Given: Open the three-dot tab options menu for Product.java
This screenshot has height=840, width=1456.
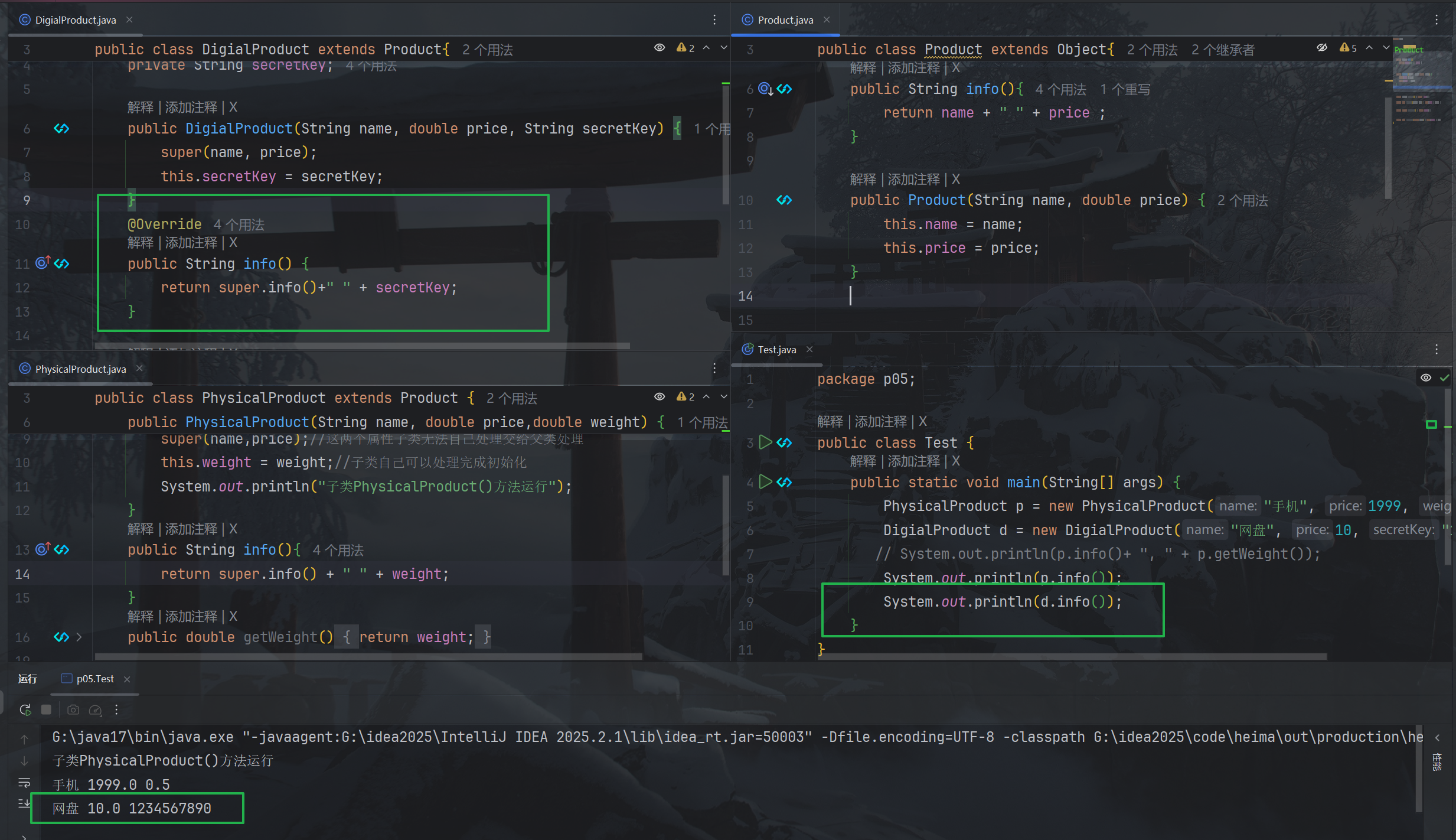Looking at the screenshot, I should click(1437, 19).
